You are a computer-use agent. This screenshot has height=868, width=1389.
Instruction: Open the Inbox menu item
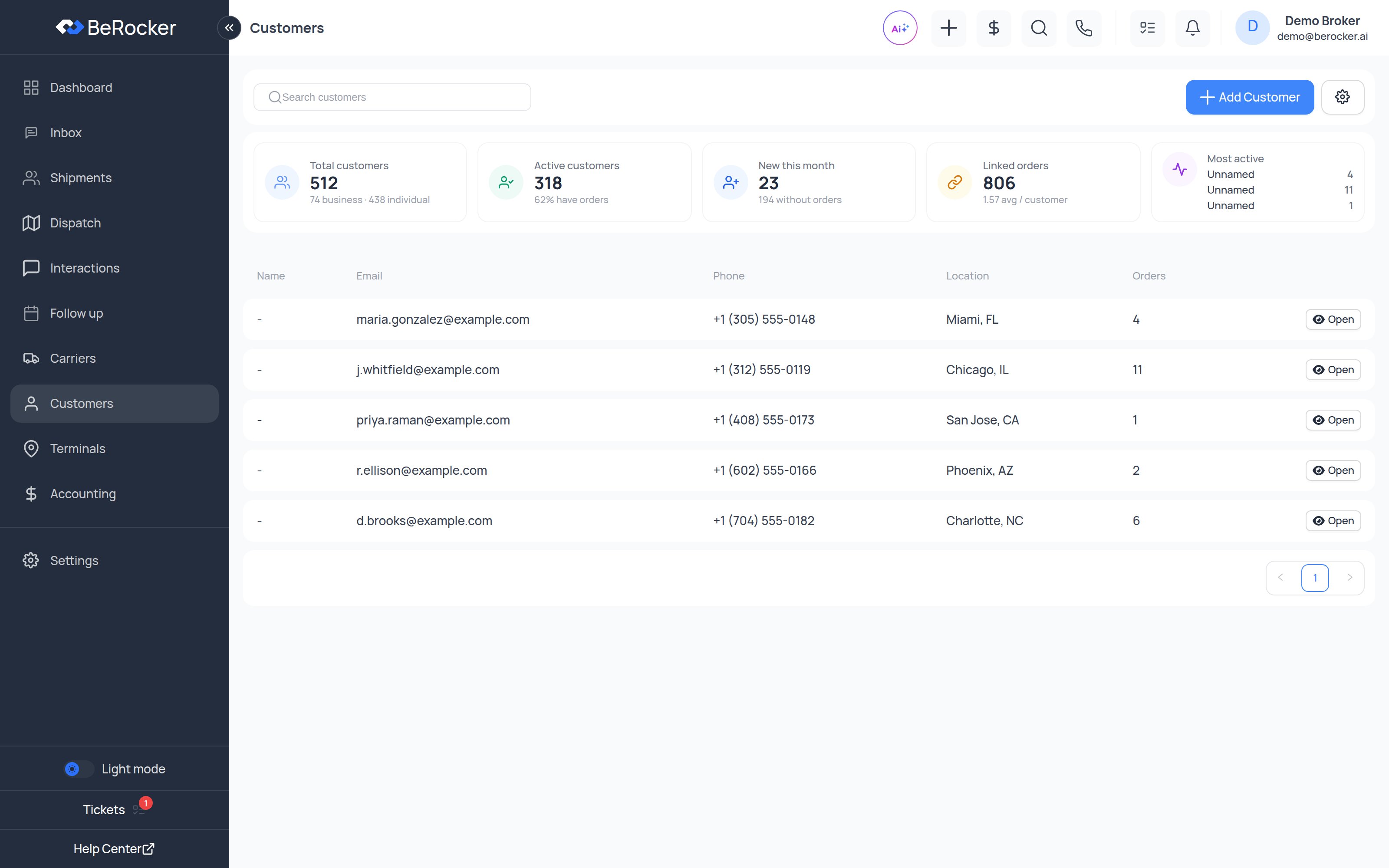pyautogui.click(x=114, y=133)
